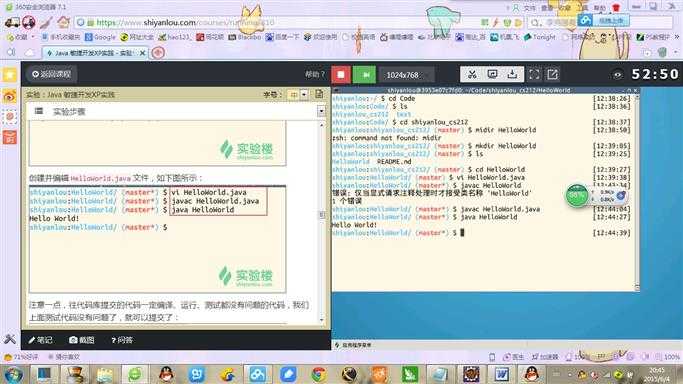Click the terminal window title bar

[485, 90]
